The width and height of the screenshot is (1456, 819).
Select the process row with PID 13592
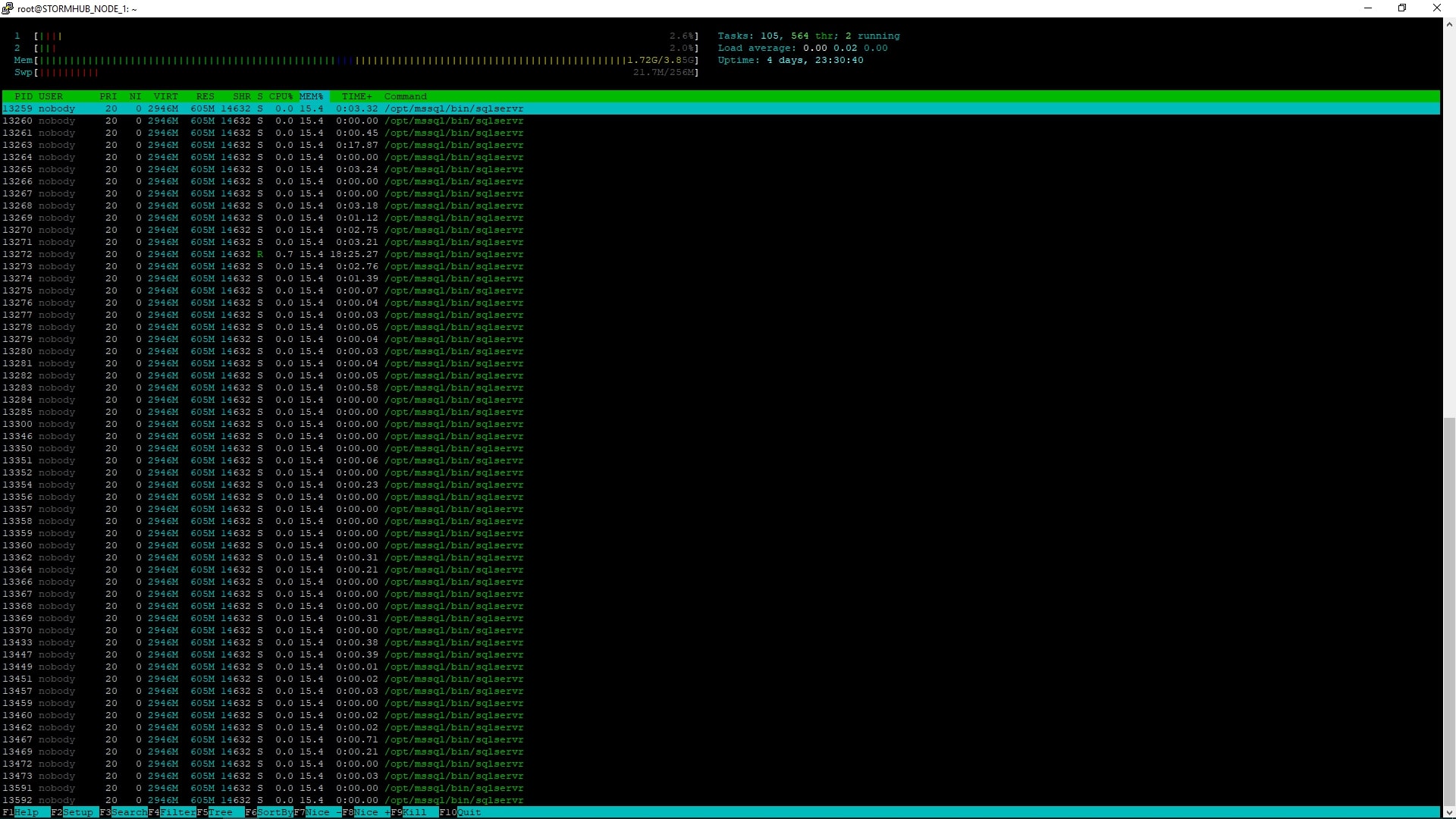point(720,800)
